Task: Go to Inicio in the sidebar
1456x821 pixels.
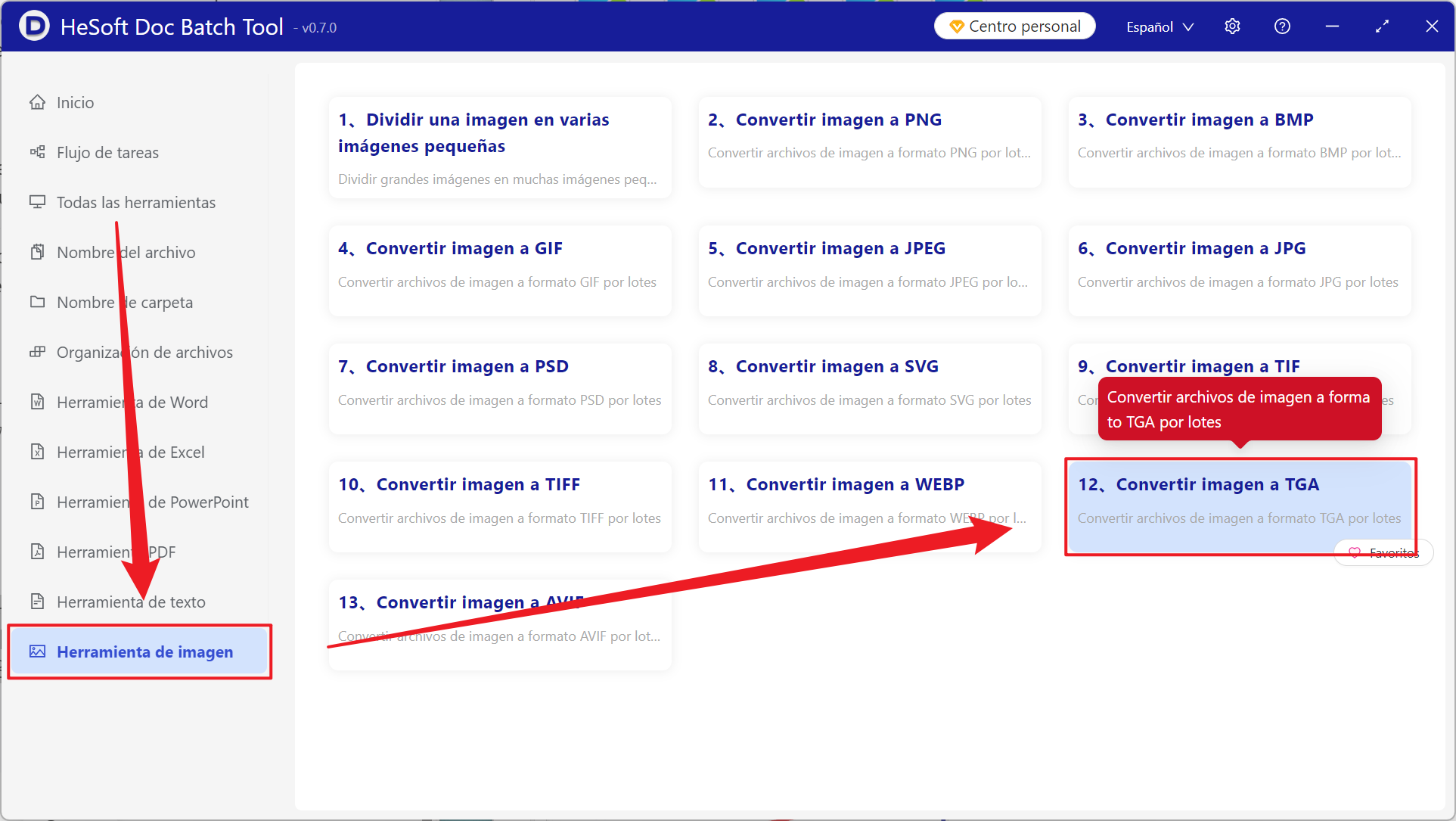Action: (x=76, y=102)
